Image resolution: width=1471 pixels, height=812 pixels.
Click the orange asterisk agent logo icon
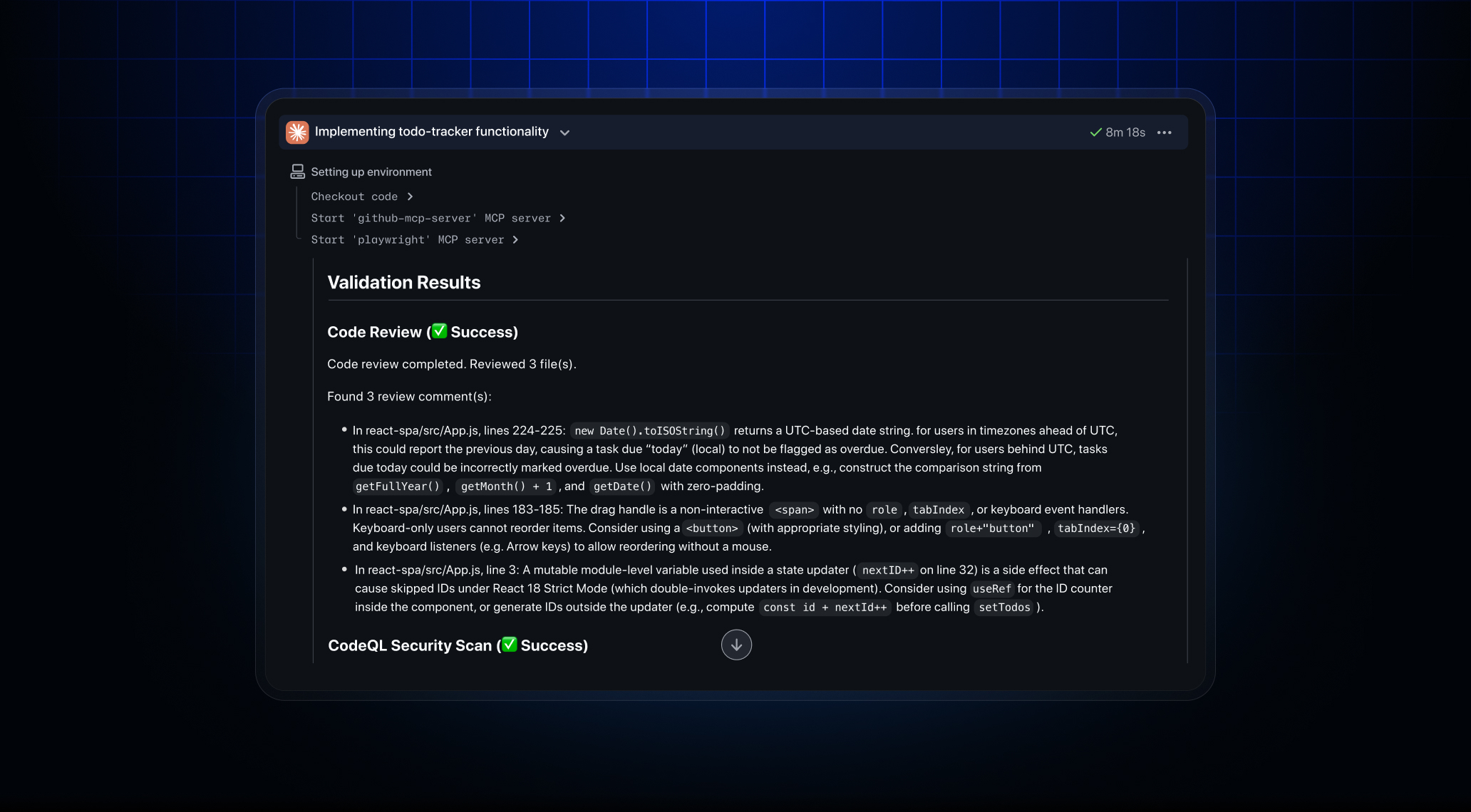(x=297, y=132)
